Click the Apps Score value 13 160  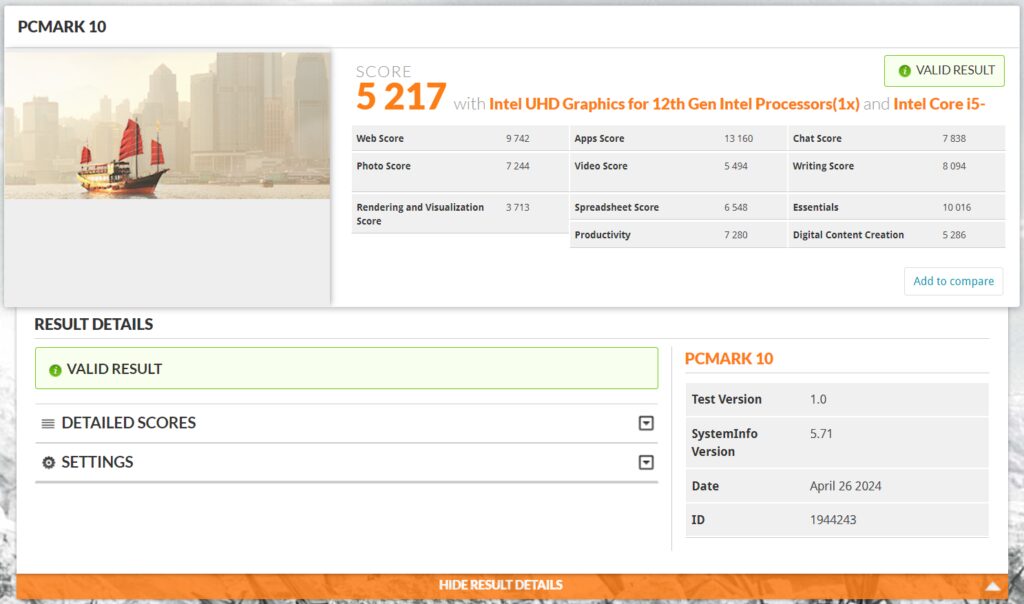(739, 138)
